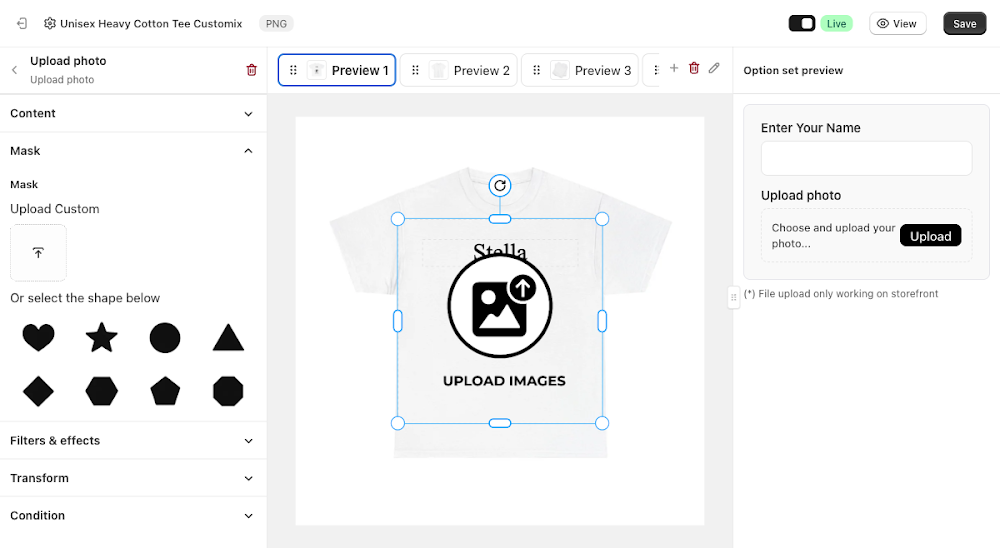Click 'Choose and upload your photo...' text
The width and height of the screenshot is (1000, 548).
833,235
